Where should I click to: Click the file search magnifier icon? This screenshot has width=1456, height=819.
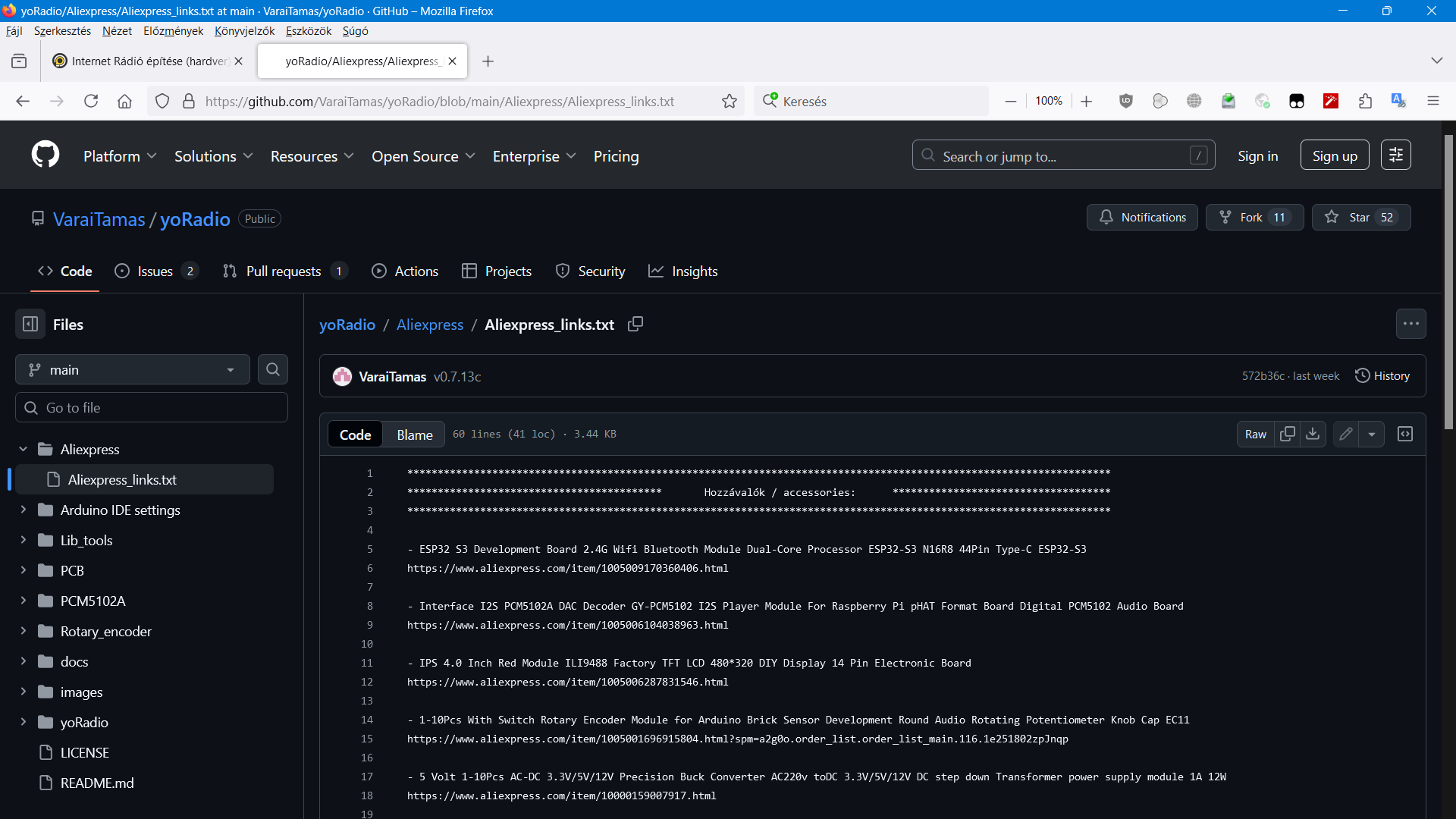coord(273,369)
